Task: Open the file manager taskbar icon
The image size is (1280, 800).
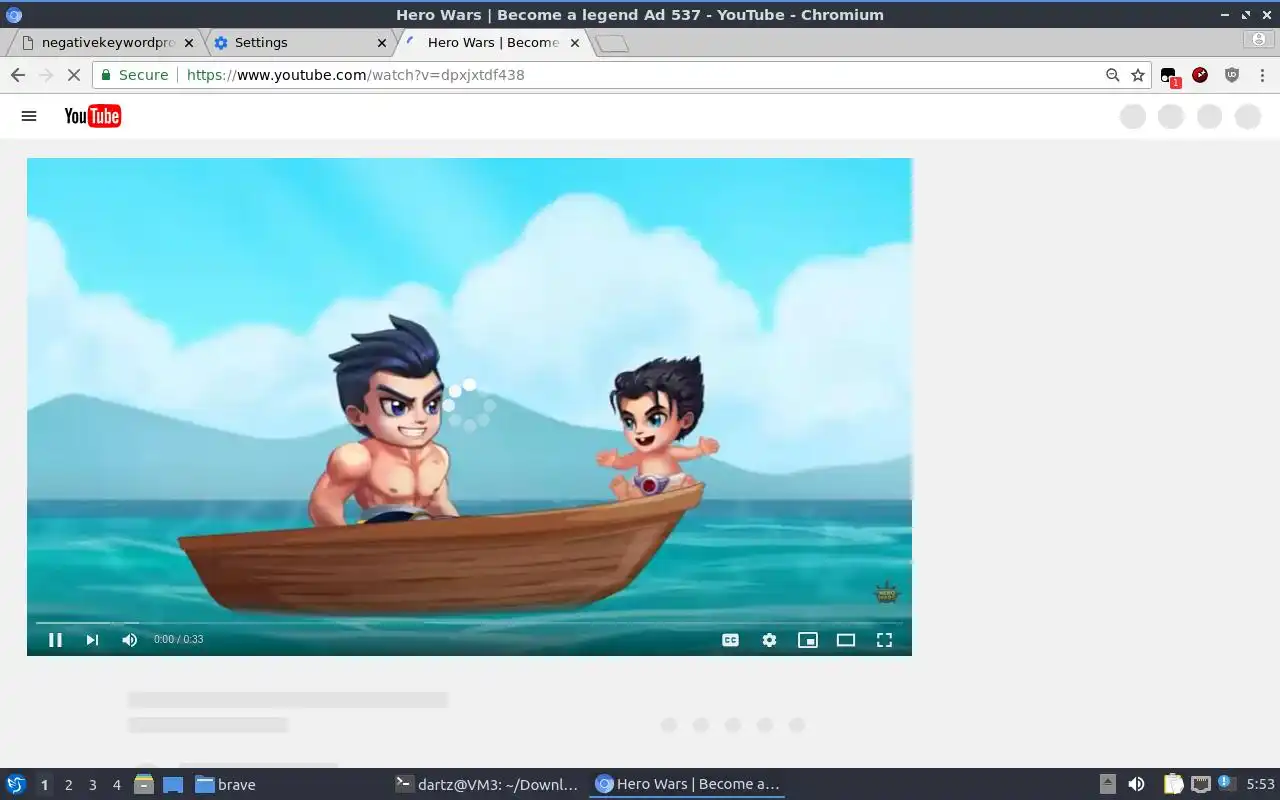Action: point(144,784)
